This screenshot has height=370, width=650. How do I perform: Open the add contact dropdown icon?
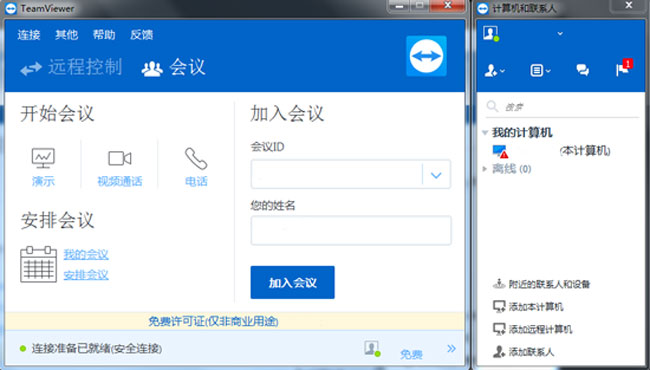click(495, 70)
